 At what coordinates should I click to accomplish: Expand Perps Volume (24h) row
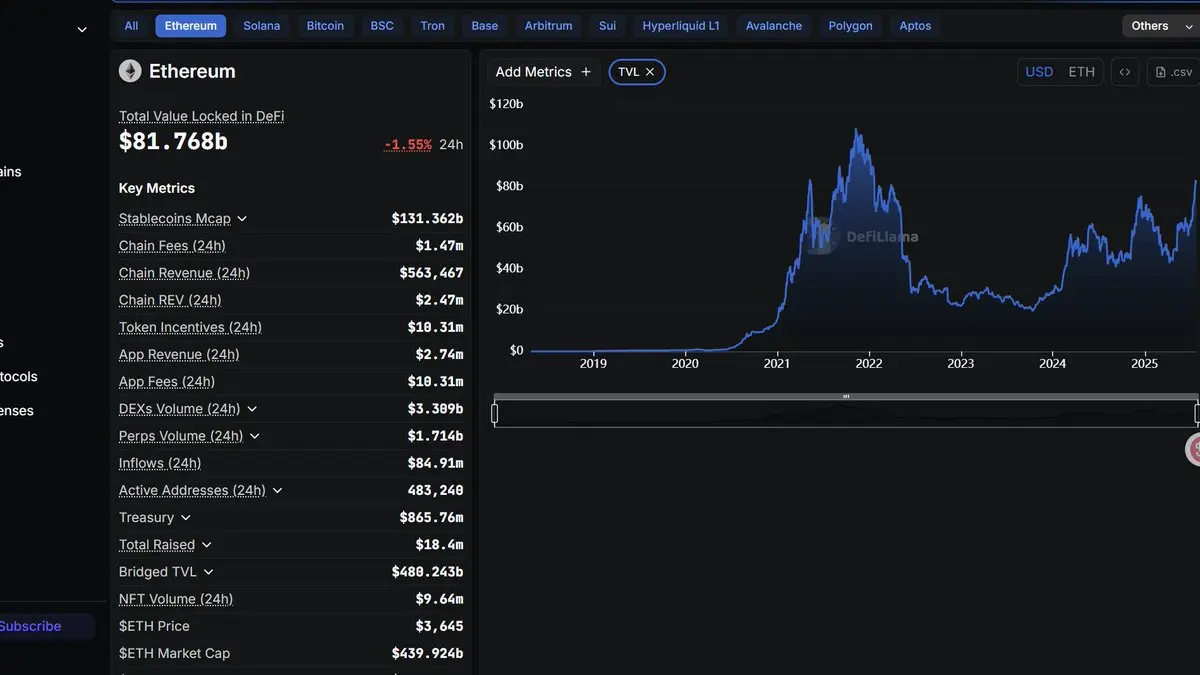tap(254, 436)
